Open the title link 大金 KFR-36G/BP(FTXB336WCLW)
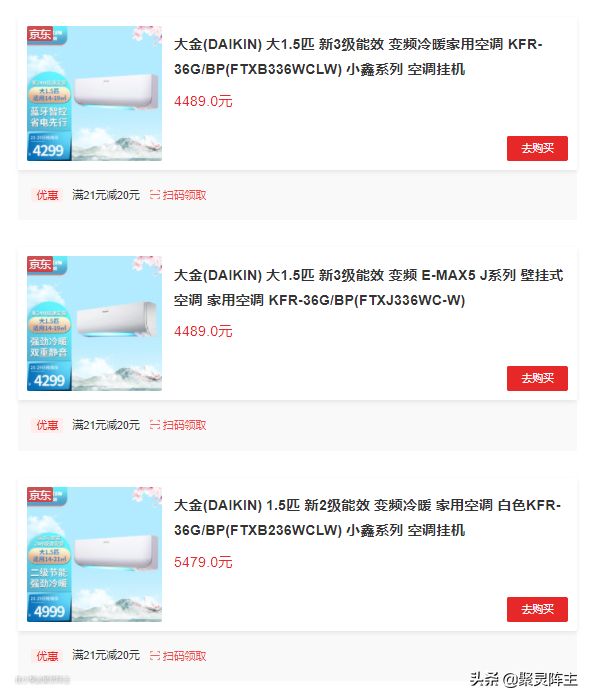591x700 pixels. [358, 57]
